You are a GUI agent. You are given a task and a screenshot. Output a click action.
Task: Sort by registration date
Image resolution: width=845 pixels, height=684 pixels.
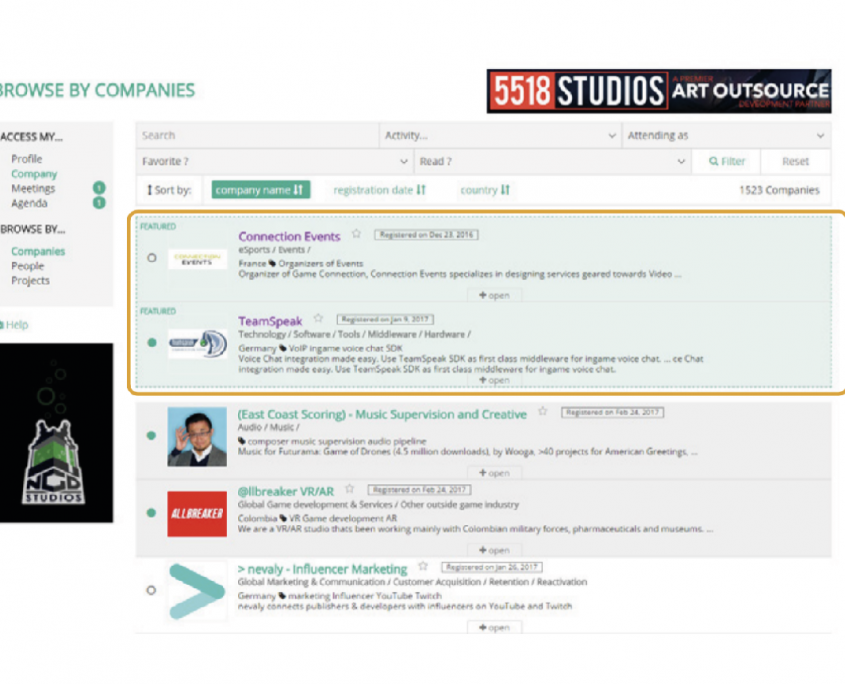point(379,190)
